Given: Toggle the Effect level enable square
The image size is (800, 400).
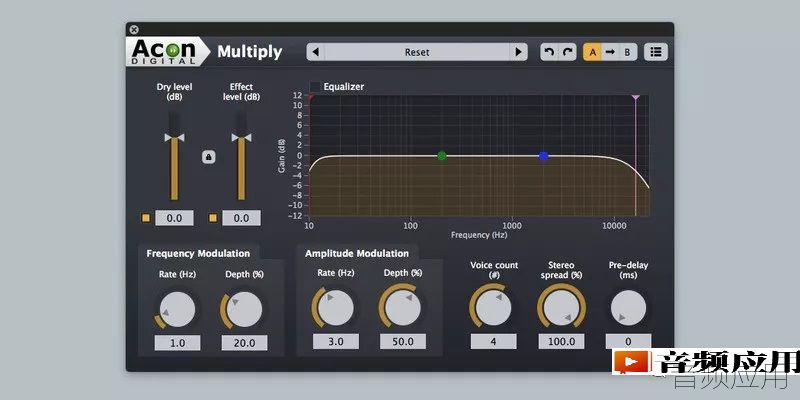Looking at the screenshot, I should coord(213,218).
